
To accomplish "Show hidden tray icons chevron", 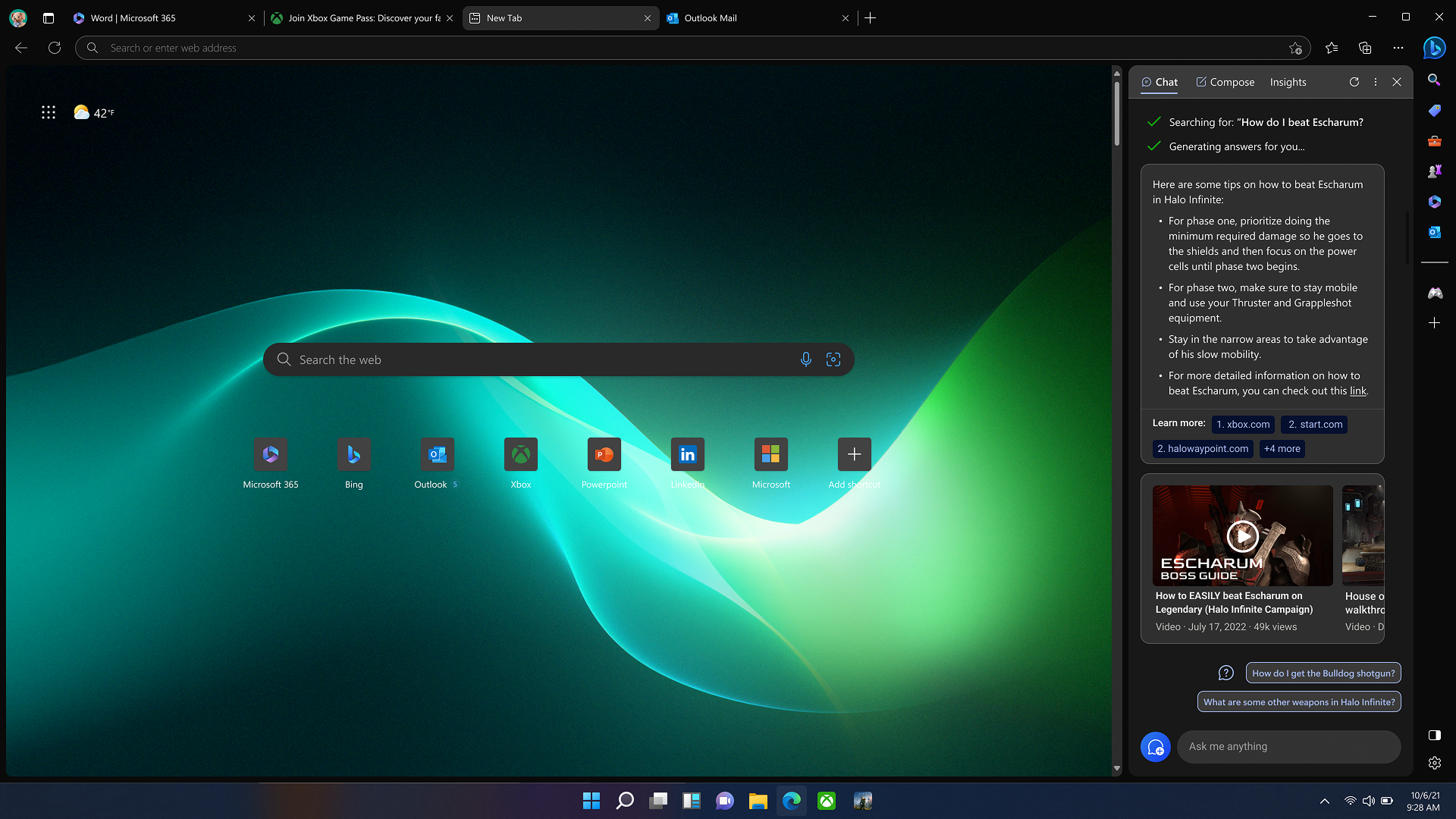I will pyautogui.click(x=1324, y=802).
